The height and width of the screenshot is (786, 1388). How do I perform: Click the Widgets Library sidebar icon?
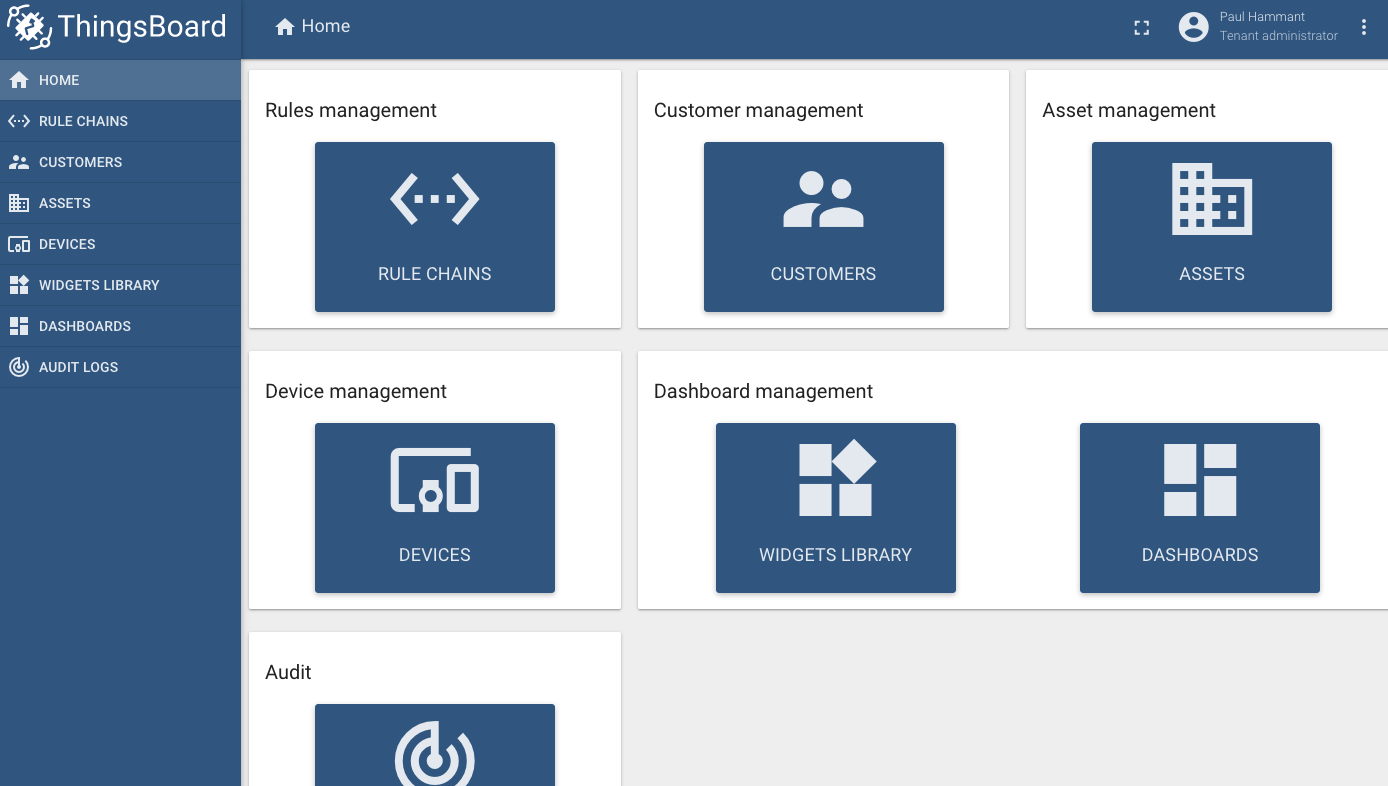(x=18, y=285)
